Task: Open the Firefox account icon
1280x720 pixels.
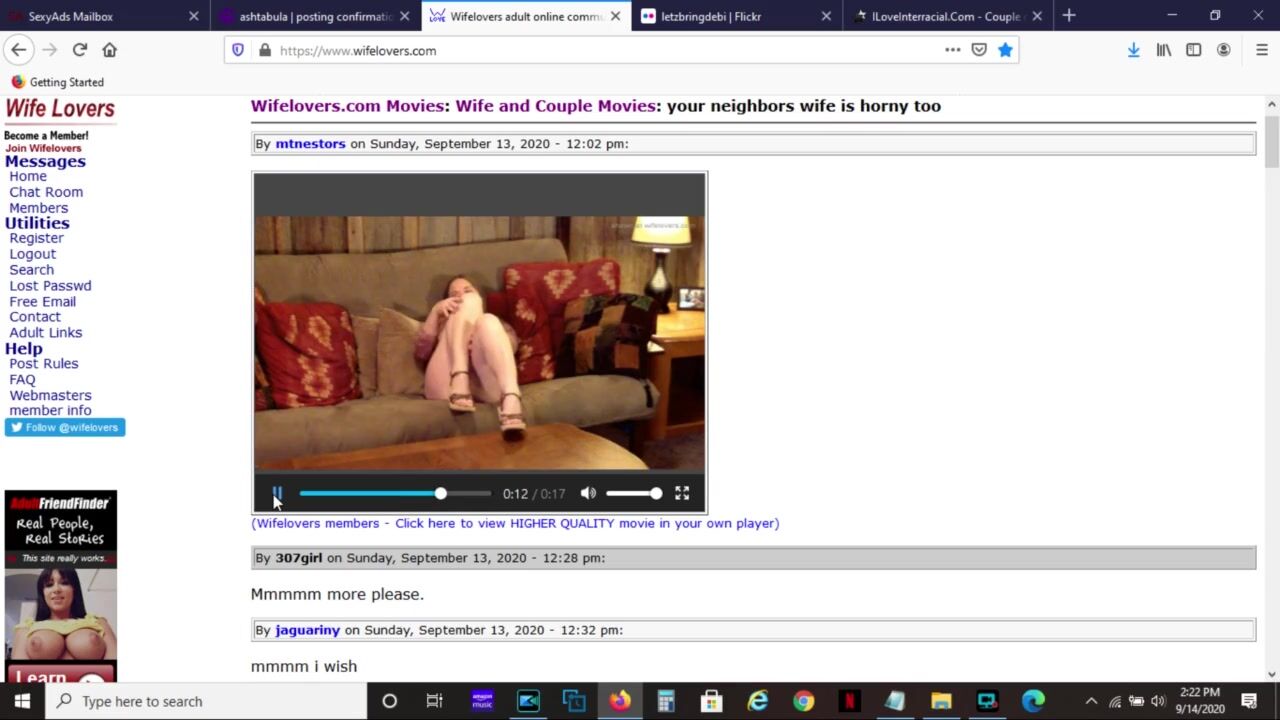Action: (x=1223, y=50)
